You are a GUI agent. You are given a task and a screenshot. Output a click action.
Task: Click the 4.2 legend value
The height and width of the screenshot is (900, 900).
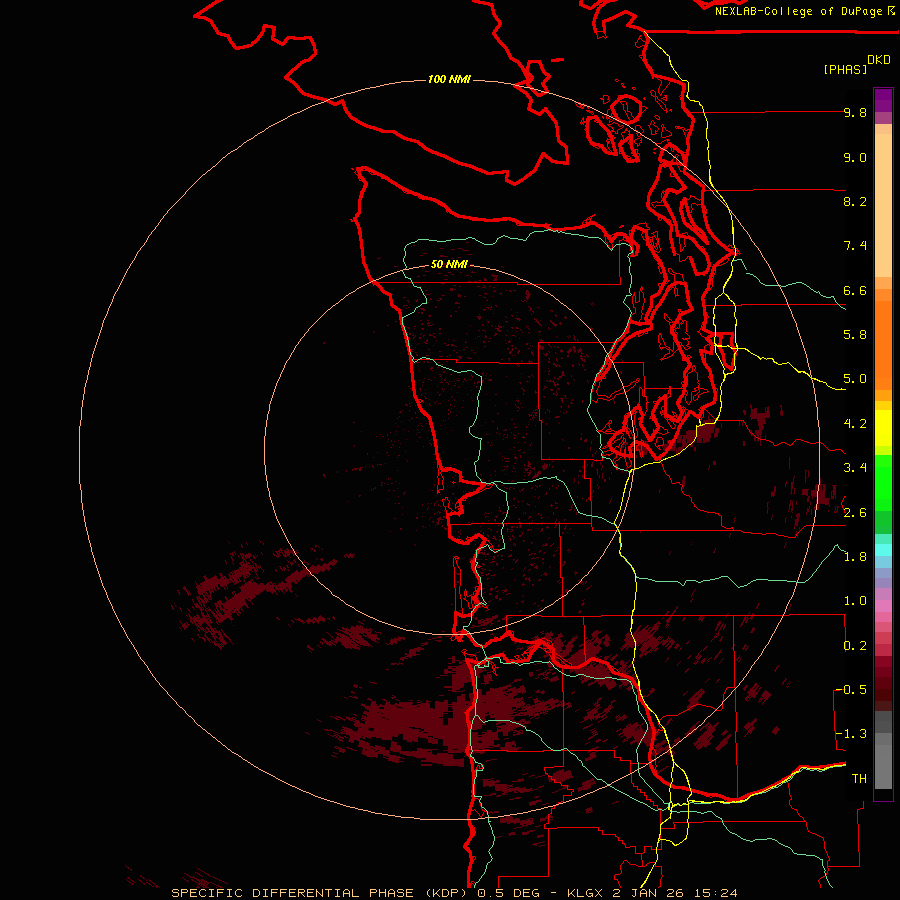[x=855, y=424]
